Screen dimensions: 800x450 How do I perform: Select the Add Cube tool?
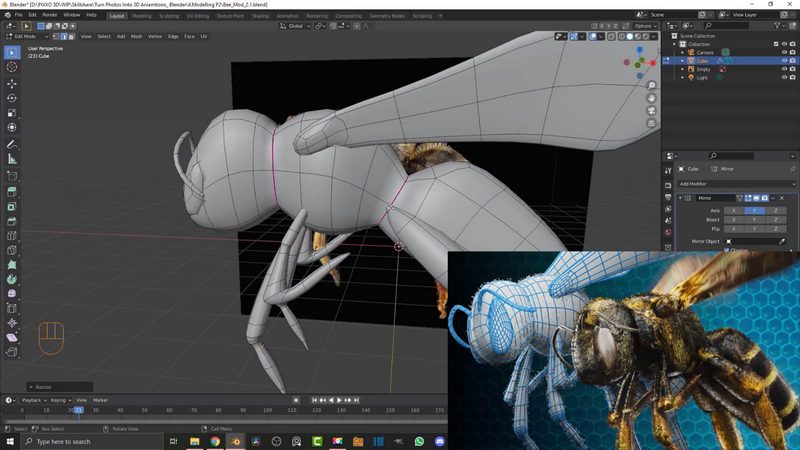pyautogui.click(x=12, y=177)
